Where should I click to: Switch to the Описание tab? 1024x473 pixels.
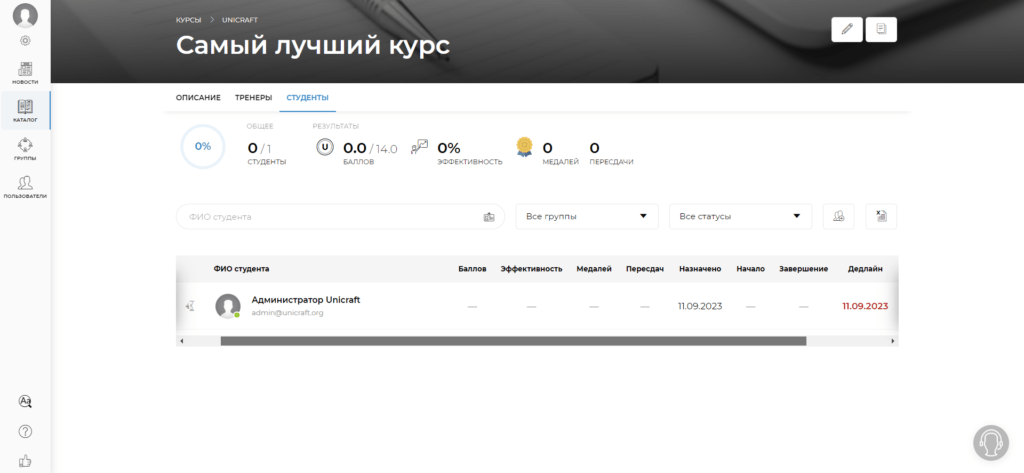tap(198, 97)
